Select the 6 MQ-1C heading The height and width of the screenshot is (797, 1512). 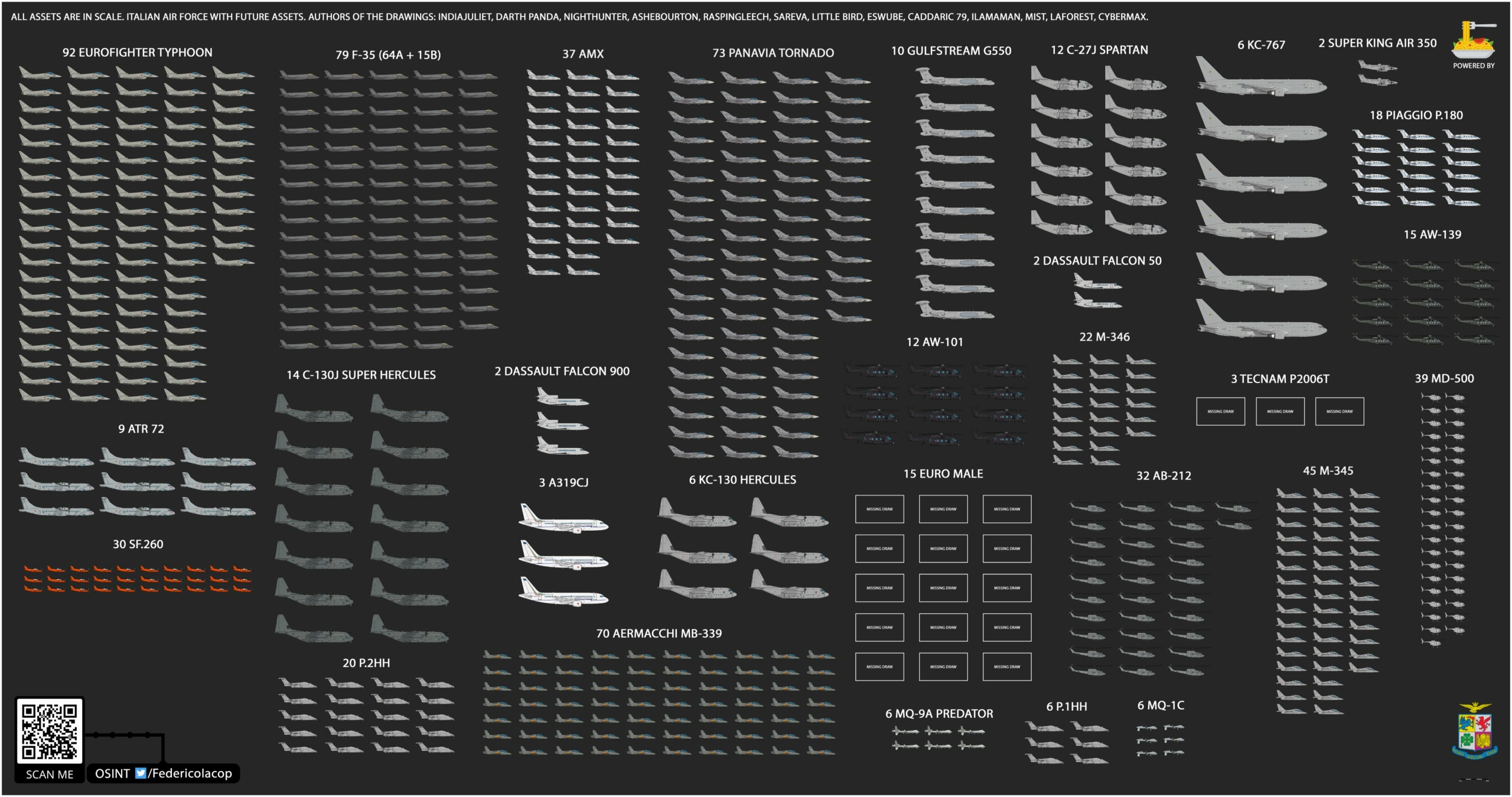(1161, 705)
